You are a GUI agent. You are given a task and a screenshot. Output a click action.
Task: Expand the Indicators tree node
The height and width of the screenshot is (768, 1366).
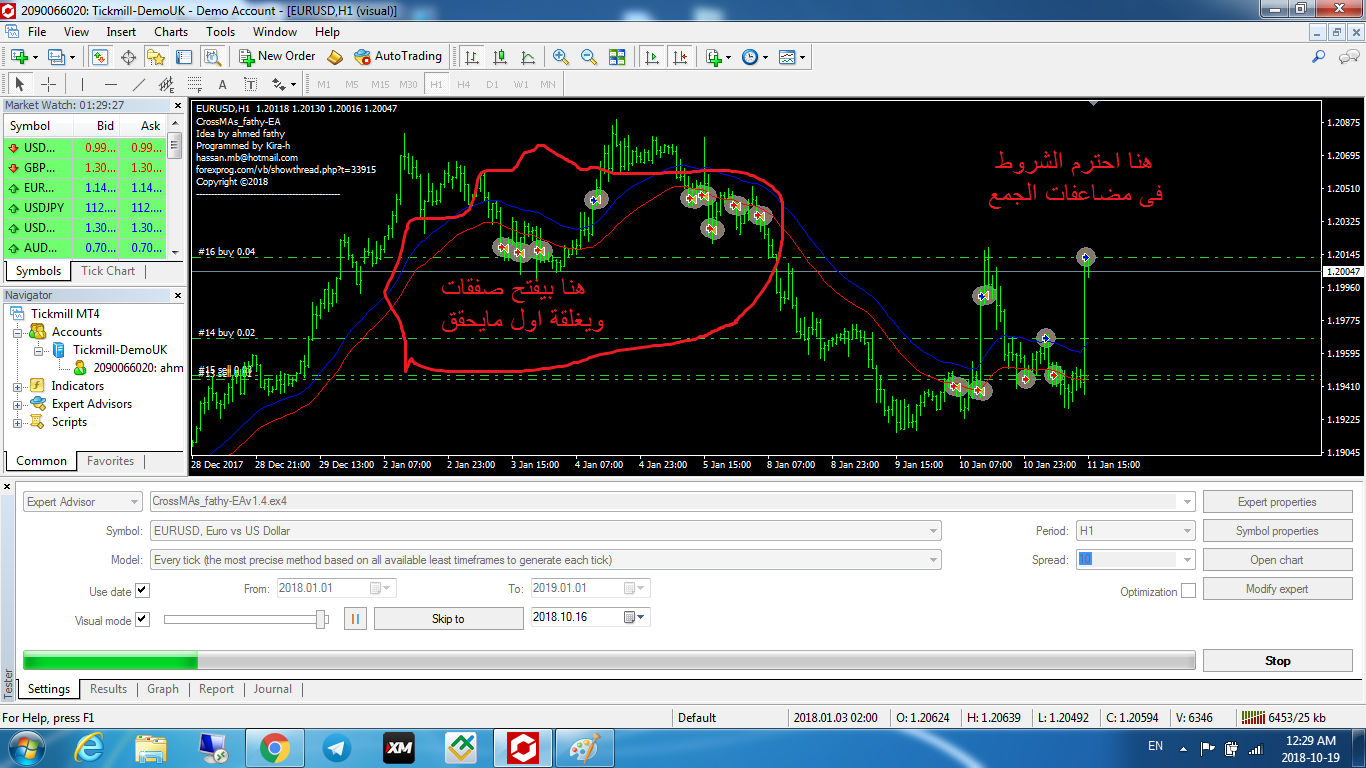tap(18, 386)
